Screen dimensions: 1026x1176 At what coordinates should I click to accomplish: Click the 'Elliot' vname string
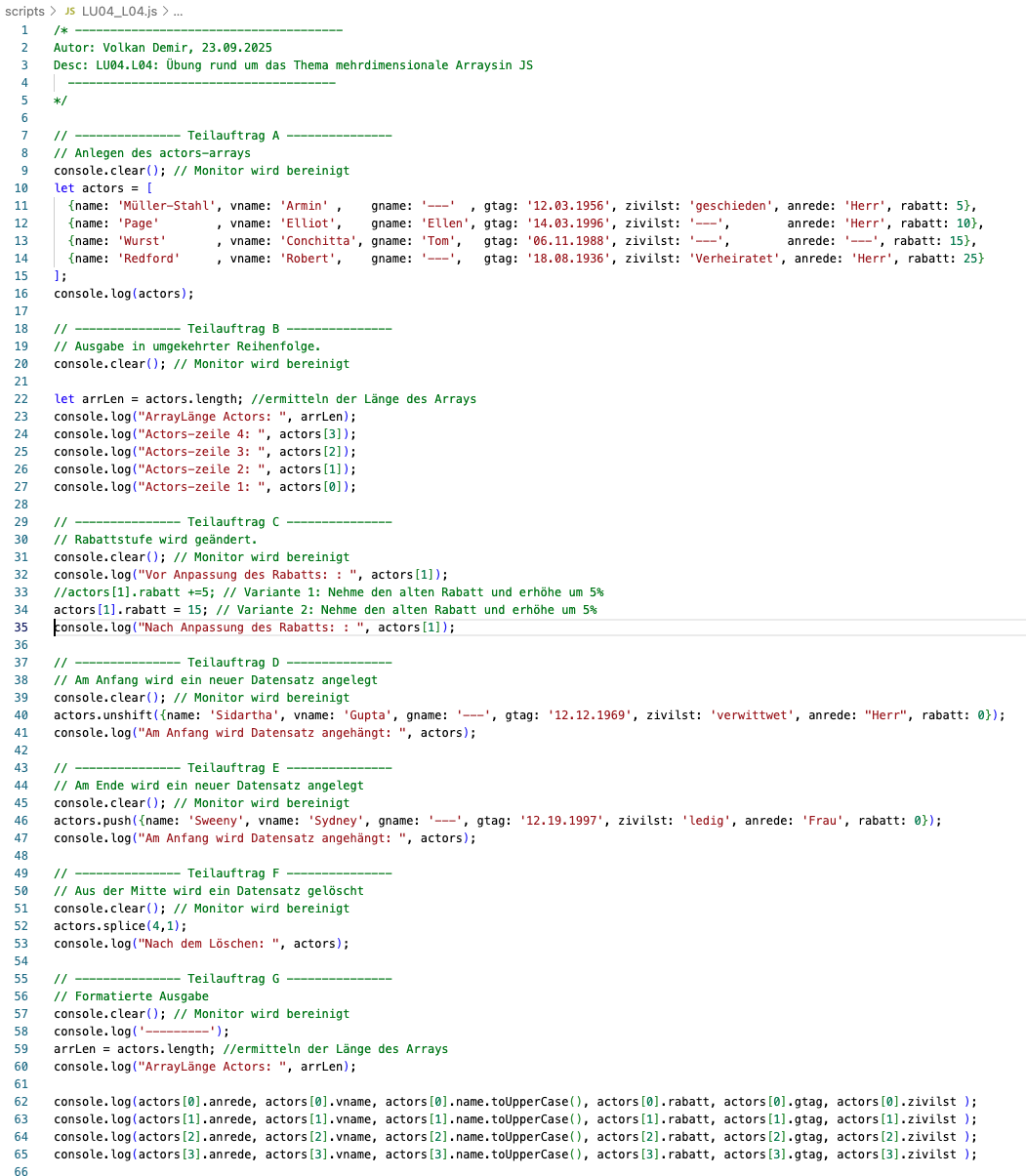[310, 223]
